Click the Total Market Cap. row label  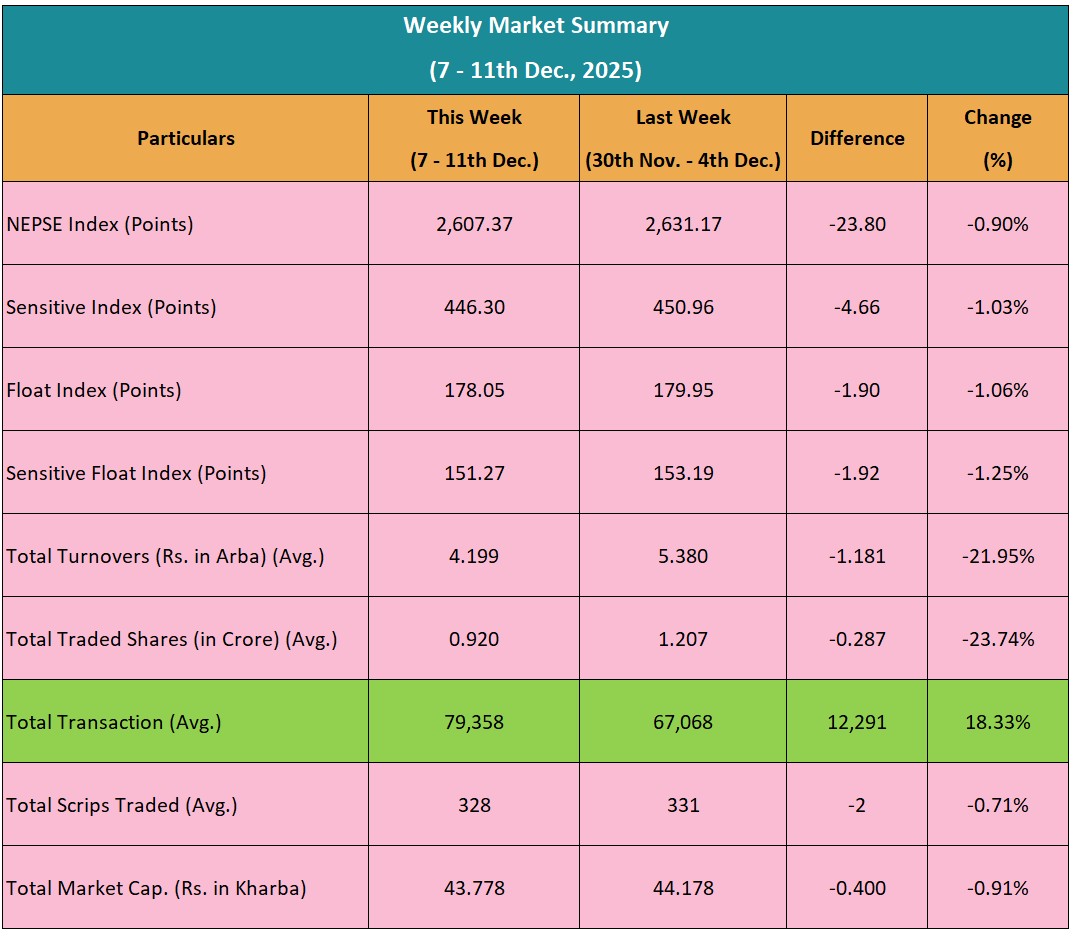[x=156, y=888]
